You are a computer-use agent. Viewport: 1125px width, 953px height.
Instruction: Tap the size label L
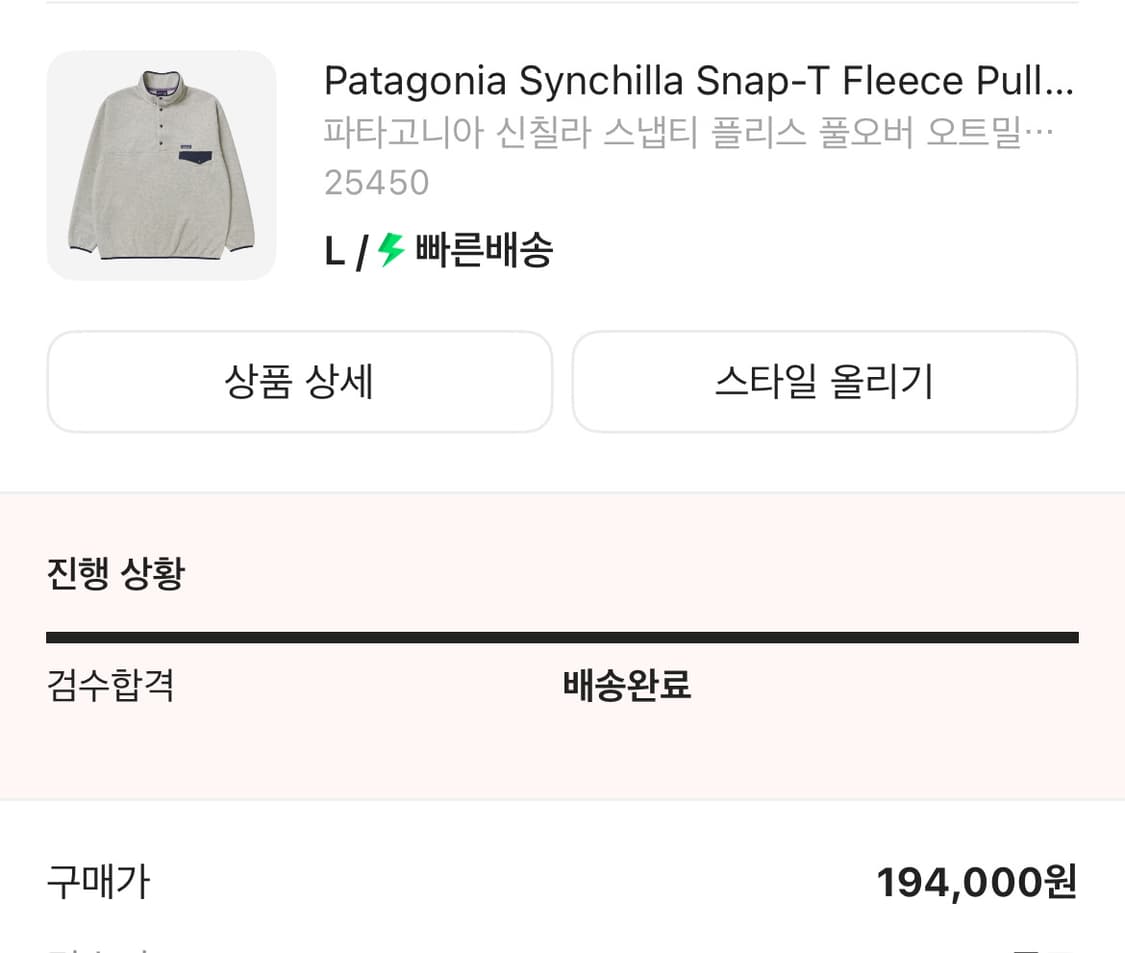point(333,250)
